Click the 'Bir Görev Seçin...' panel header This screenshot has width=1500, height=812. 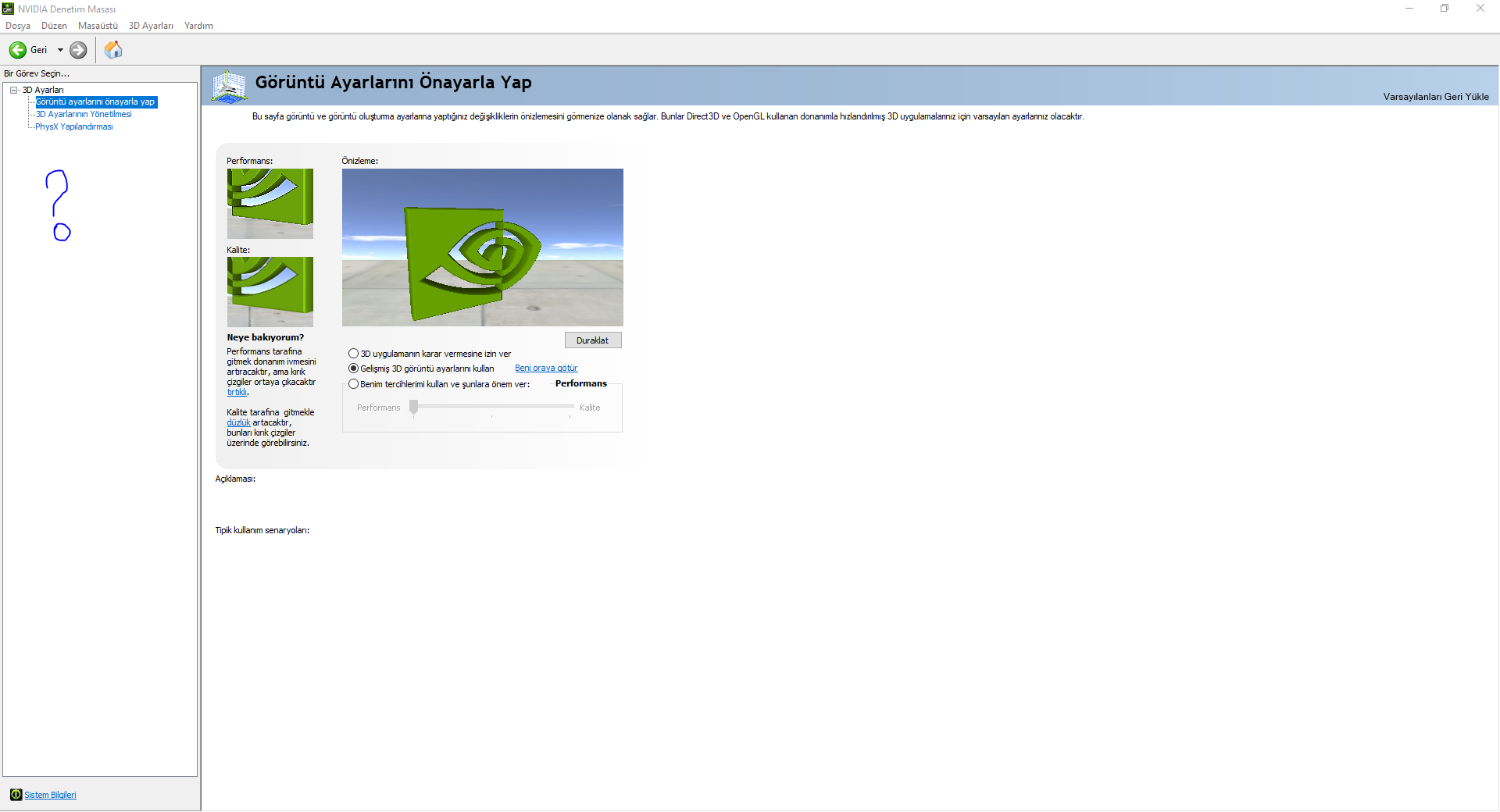pyautogui.click(x=37, y=73)
